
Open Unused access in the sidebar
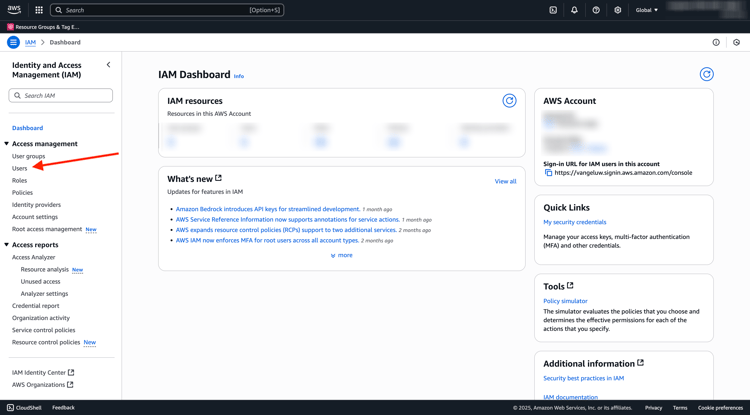tap(40, 282)
